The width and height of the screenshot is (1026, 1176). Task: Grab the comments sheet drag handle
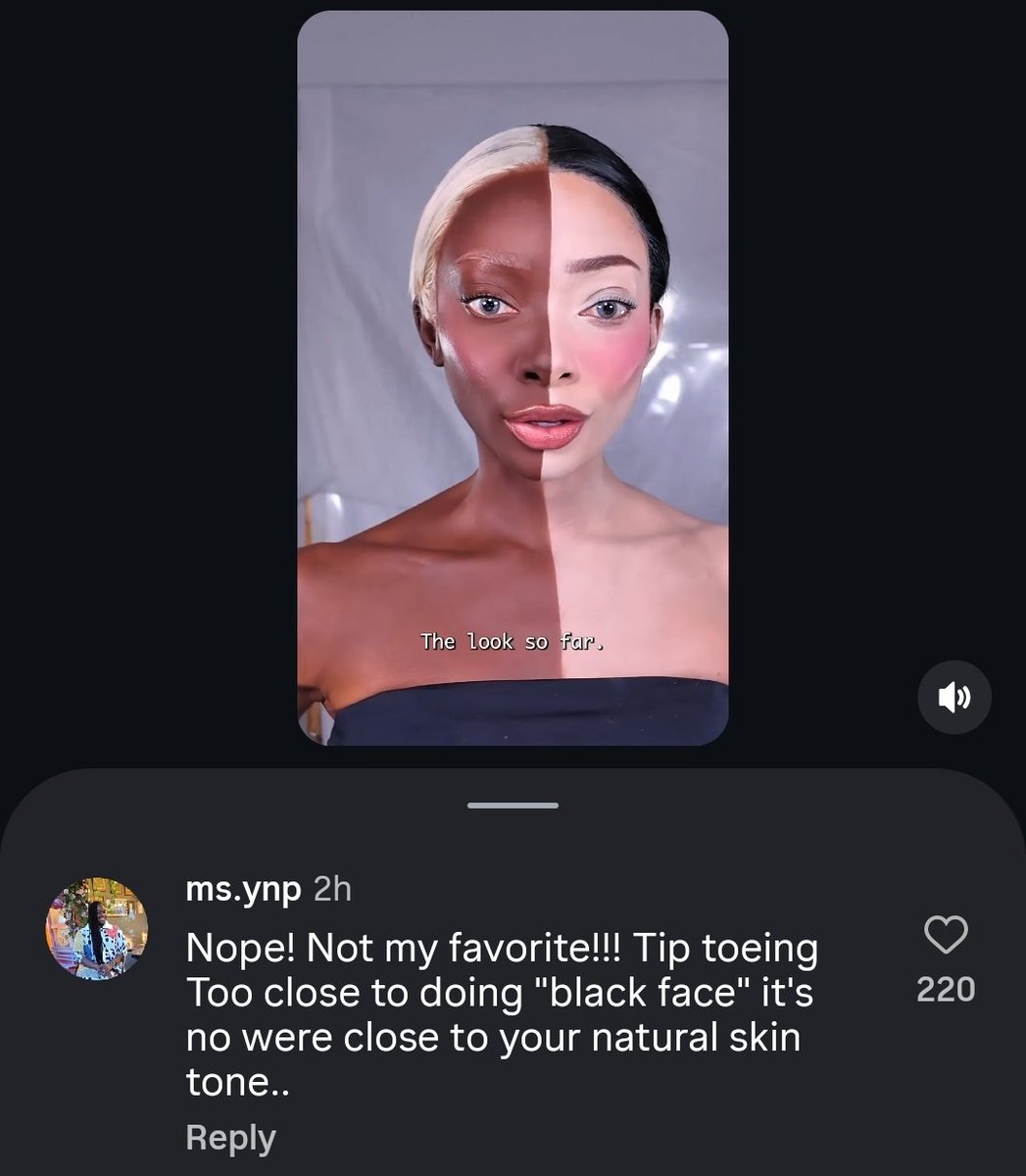point(513,806)
